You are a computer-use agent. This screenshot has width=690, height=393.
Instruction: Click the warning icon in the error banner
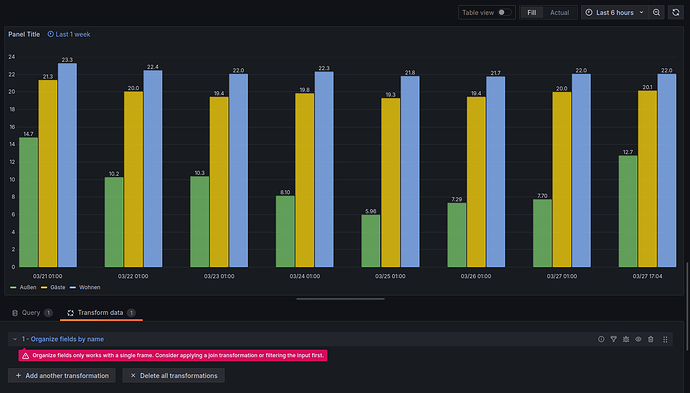[26, 356]
